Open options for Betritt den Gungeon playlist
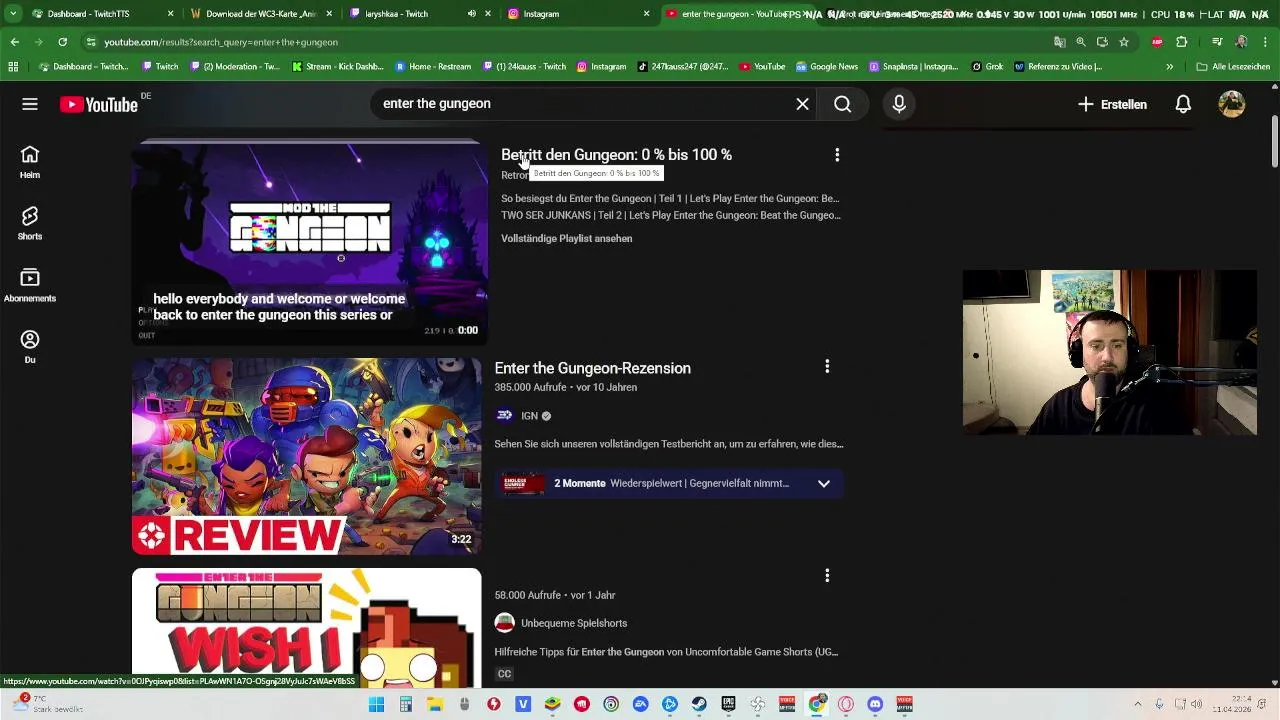This screenshot has width=1280, height=720. [x=837, y=155]
